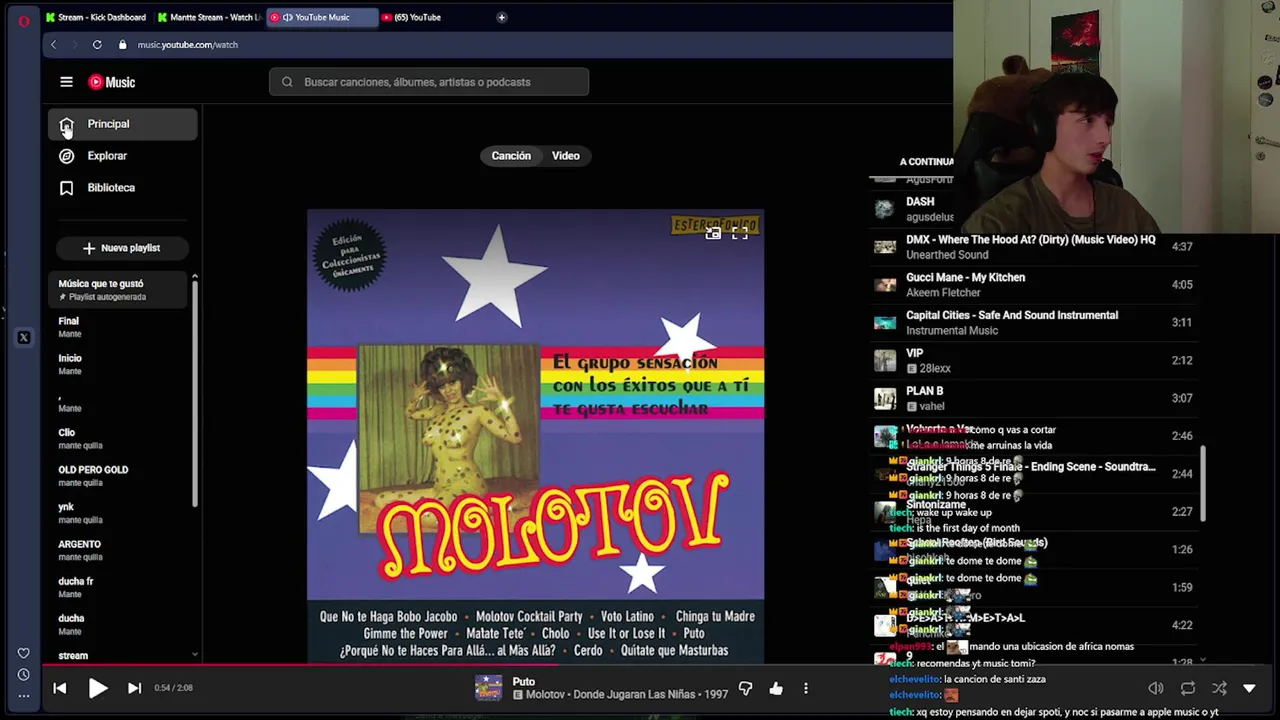Play Gucci Mane - My Kitchen from queue
Viewport: 1280px width, 720px height.
pyautogui.click(x=1035, y=285)
